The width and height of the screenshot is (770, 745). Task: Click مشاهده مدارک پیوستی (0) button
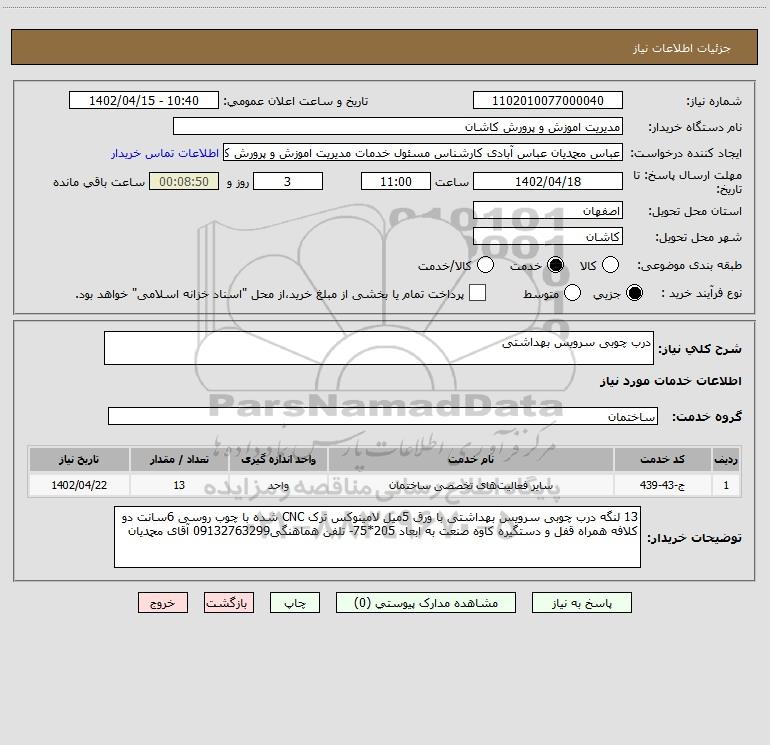click(426, 603)
